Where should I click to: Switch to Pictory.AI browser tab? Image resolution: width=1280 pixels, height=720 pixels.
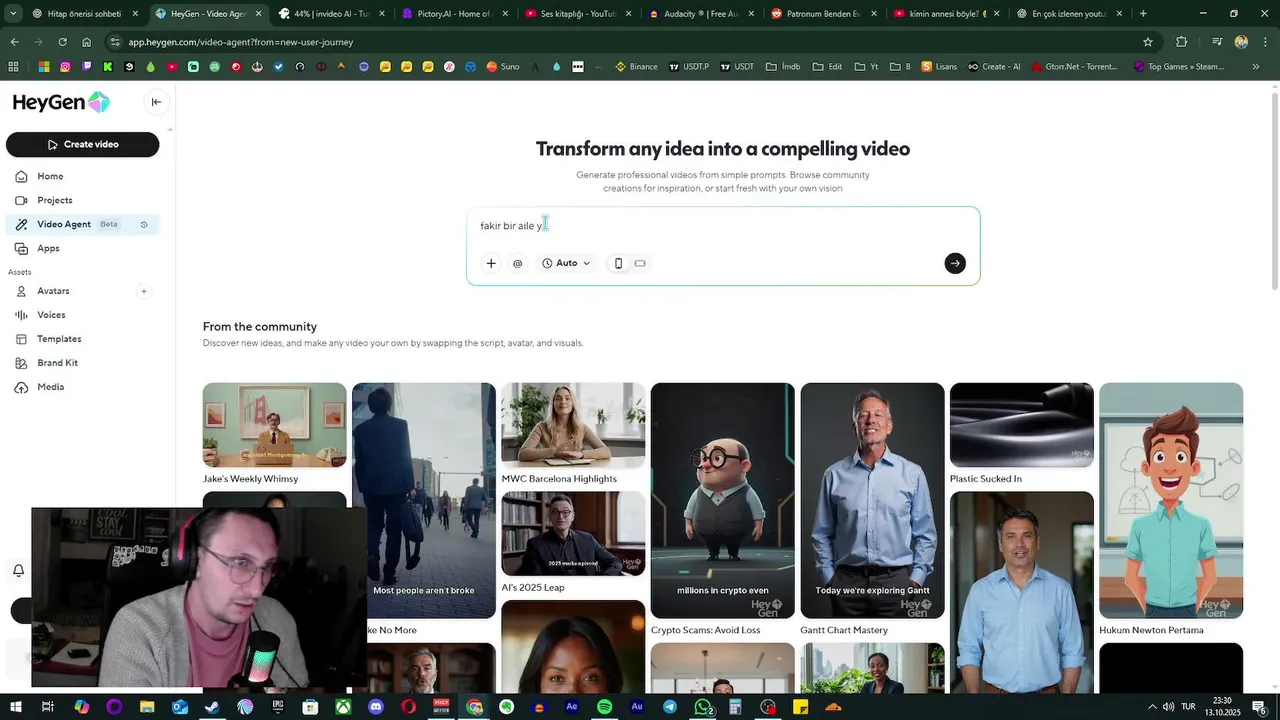[452, 14]
